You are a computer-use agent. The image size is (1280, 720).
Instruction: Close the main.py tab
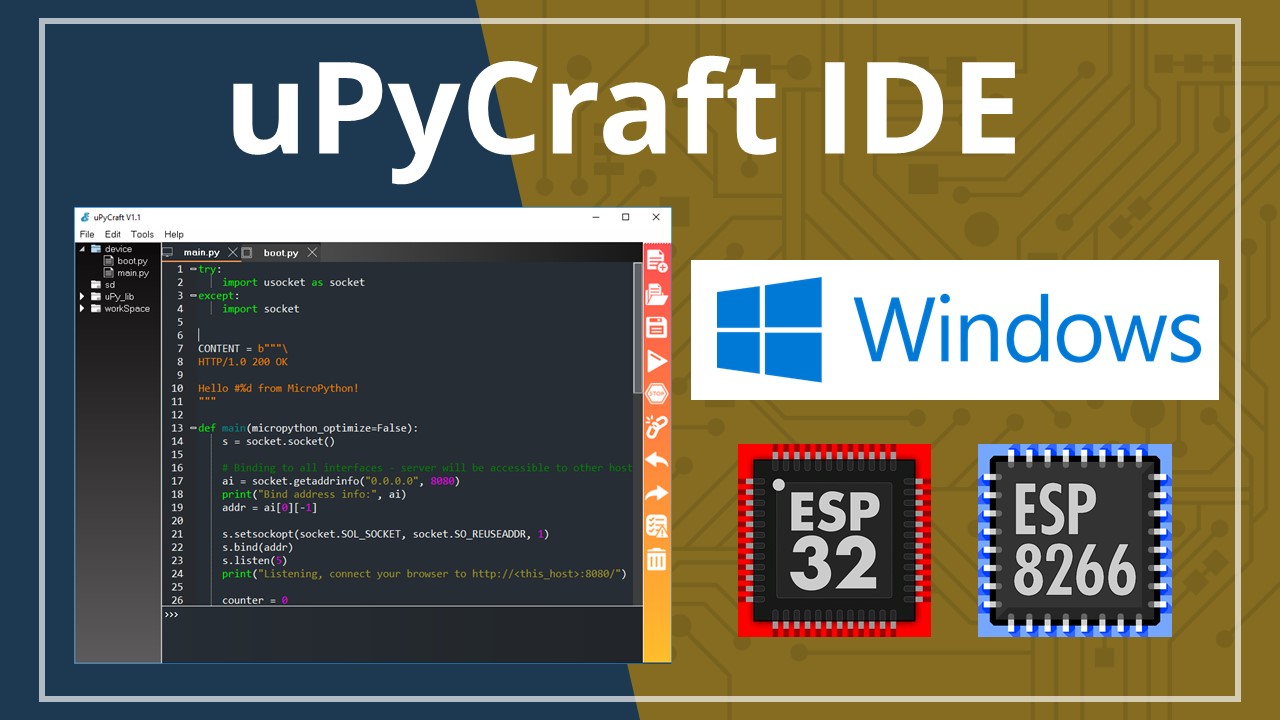pyautogui.click(x=232, y=253)
